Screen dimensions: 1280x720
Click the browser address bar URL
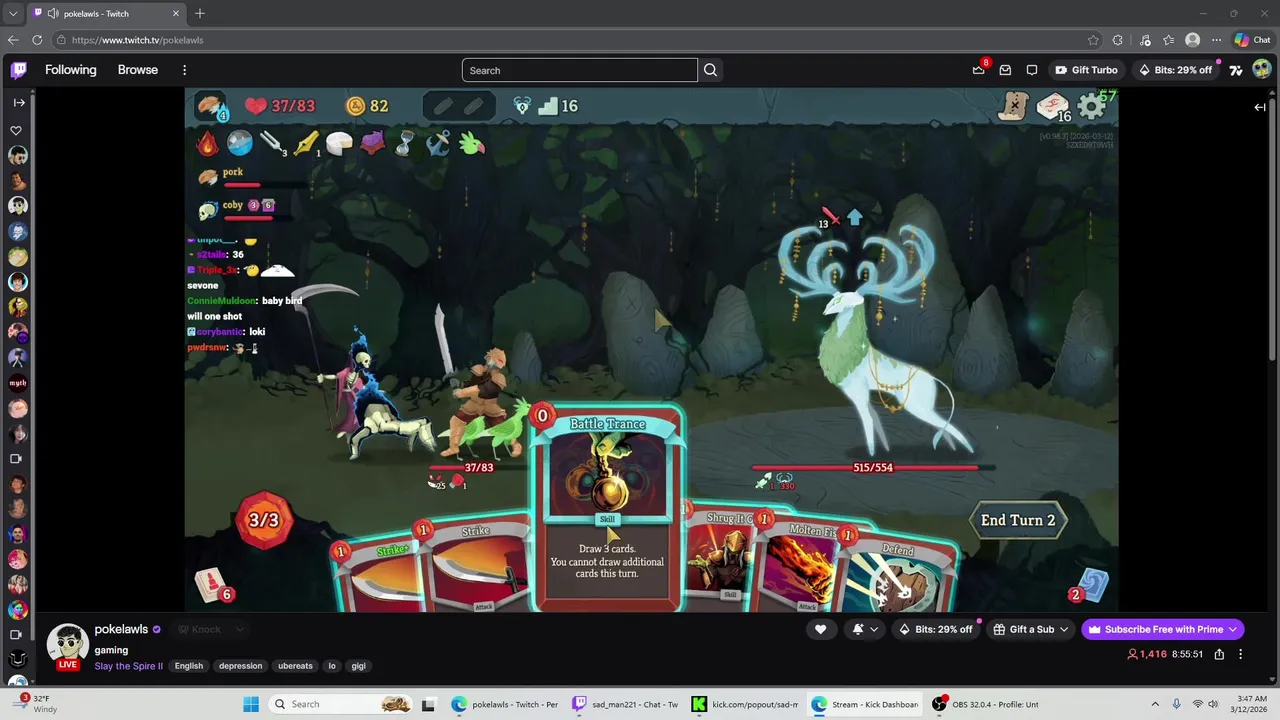(x=137, y=40)
